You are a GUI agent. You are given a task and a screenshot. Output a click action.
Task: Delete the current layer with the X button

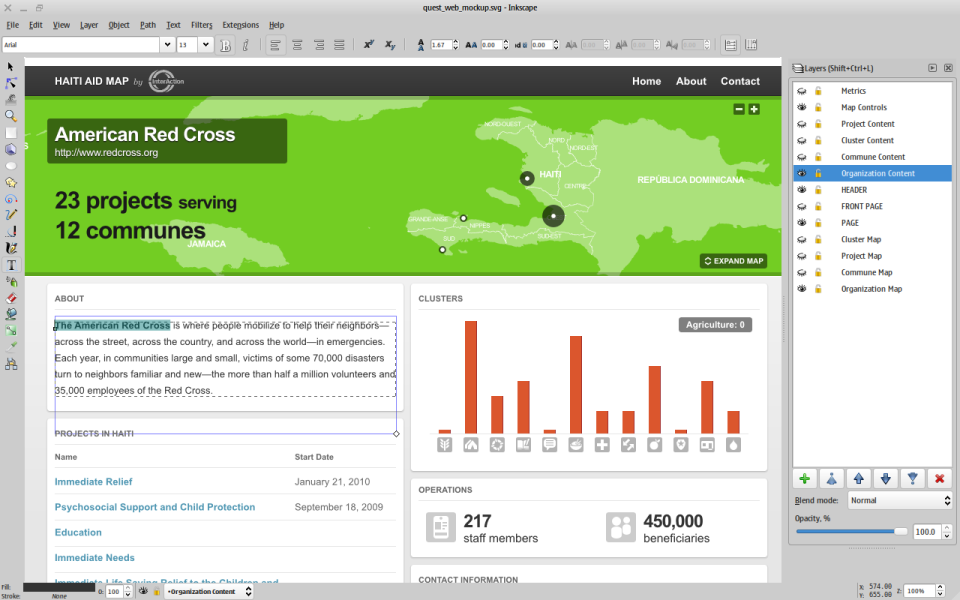(x=939, y=478)
